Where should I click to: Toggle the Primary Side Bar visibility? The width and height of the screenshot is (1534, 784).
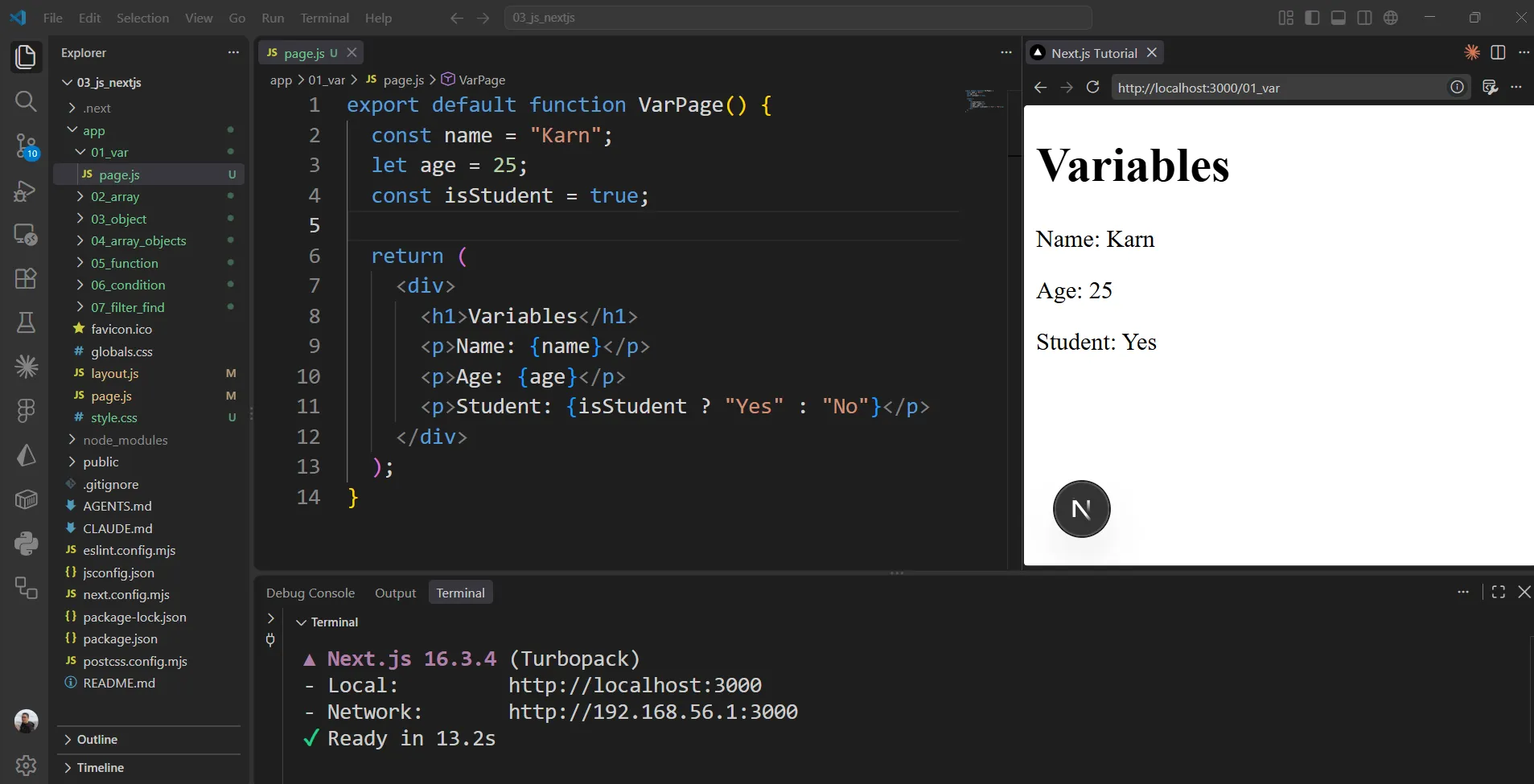(x=1312, y=18)
